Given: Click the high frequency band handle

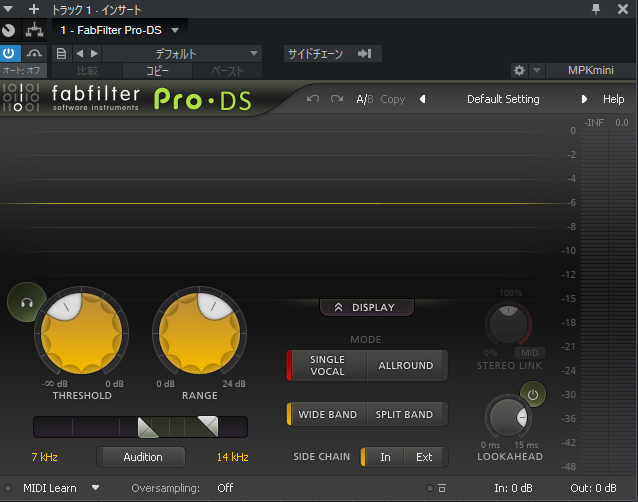Looking at the screenshot, I should pyautogui.click(x=208, y=426).
